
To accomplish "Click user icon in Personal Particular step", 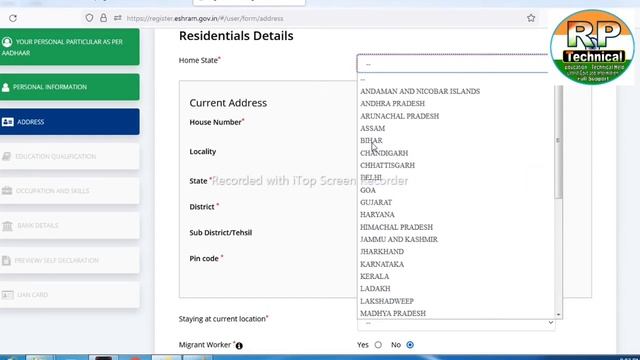I will click(7, 42).
